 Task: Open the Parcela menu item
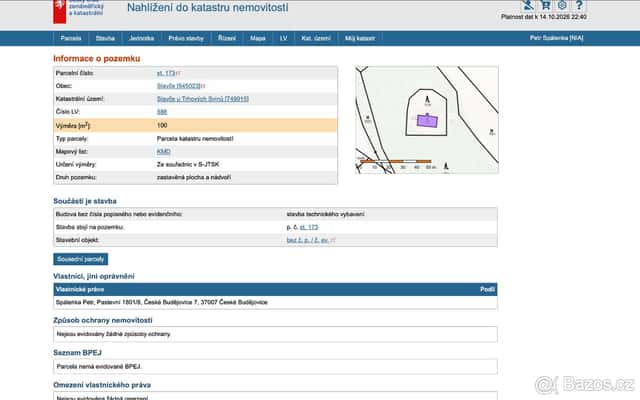[71, 38]
